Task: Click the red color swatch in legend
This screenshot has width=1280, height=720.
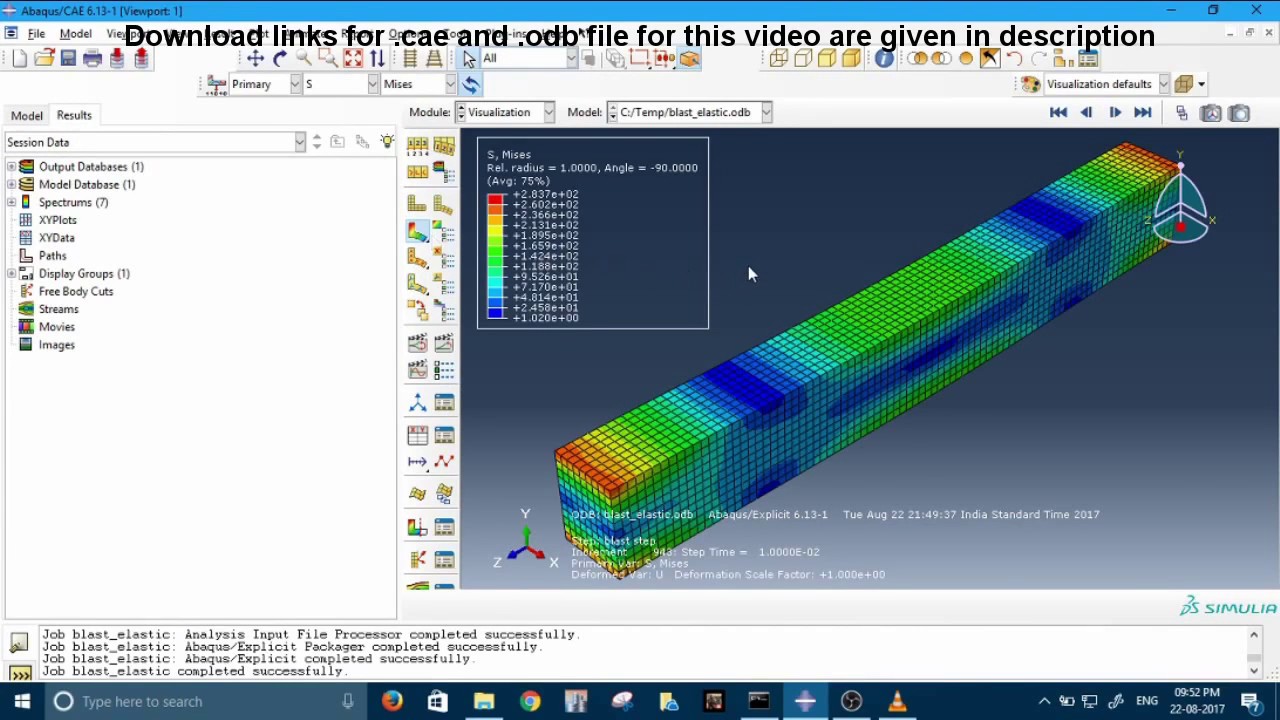Action: coord(495,200)
